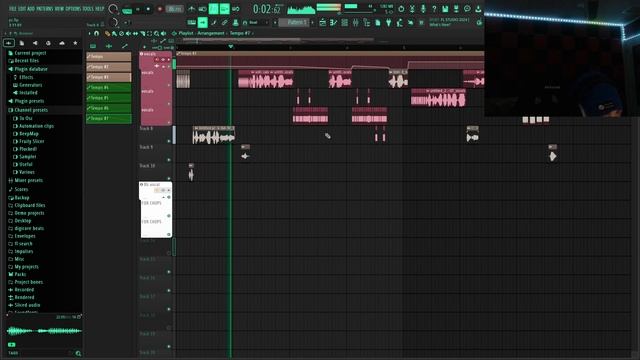Image resolution: width=640 pixels, height=360 pixels.
Task: Open the snap setting dropdown
Action: coord(257,22)
